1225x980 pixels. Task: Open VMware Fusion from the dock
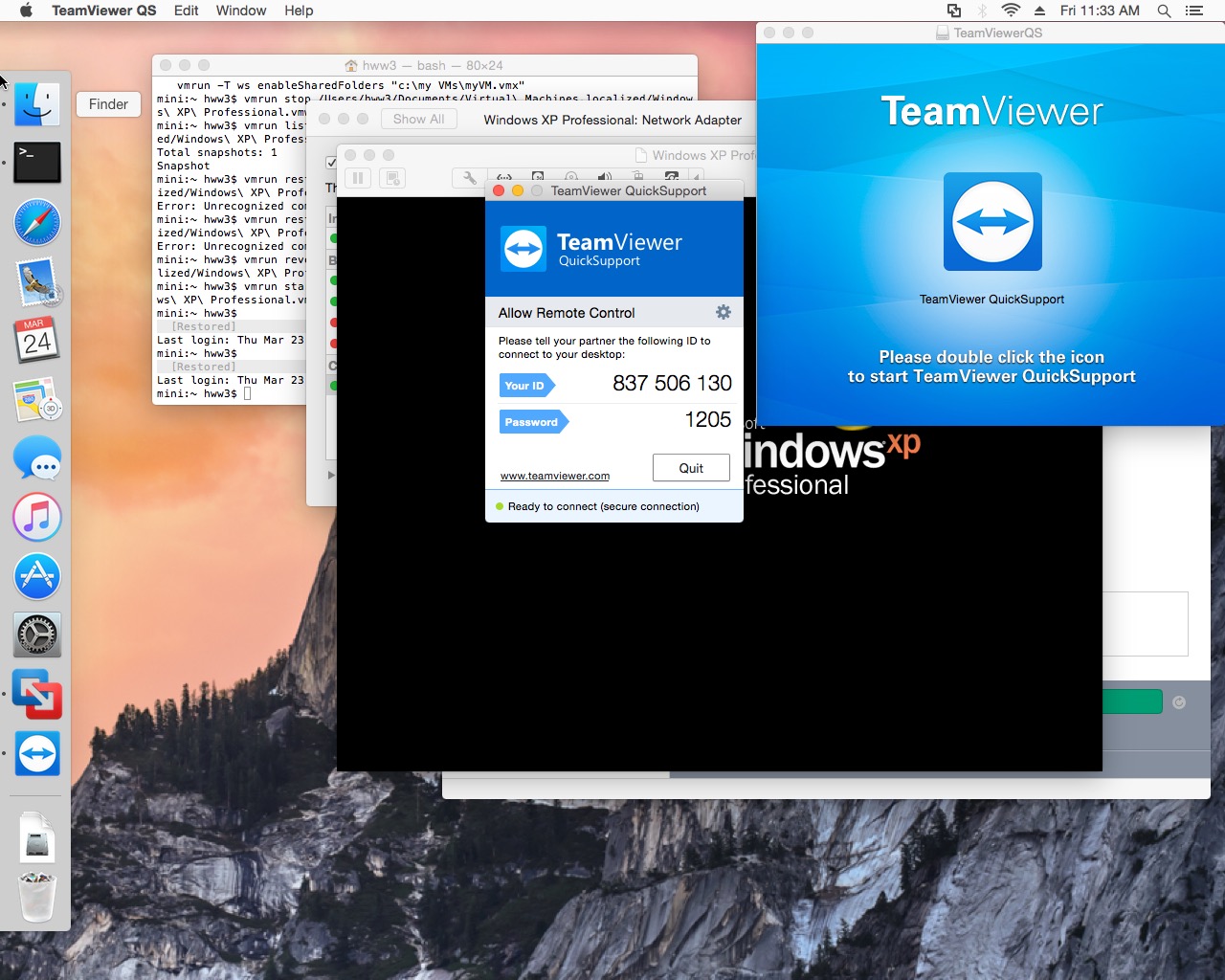[37, 694]
